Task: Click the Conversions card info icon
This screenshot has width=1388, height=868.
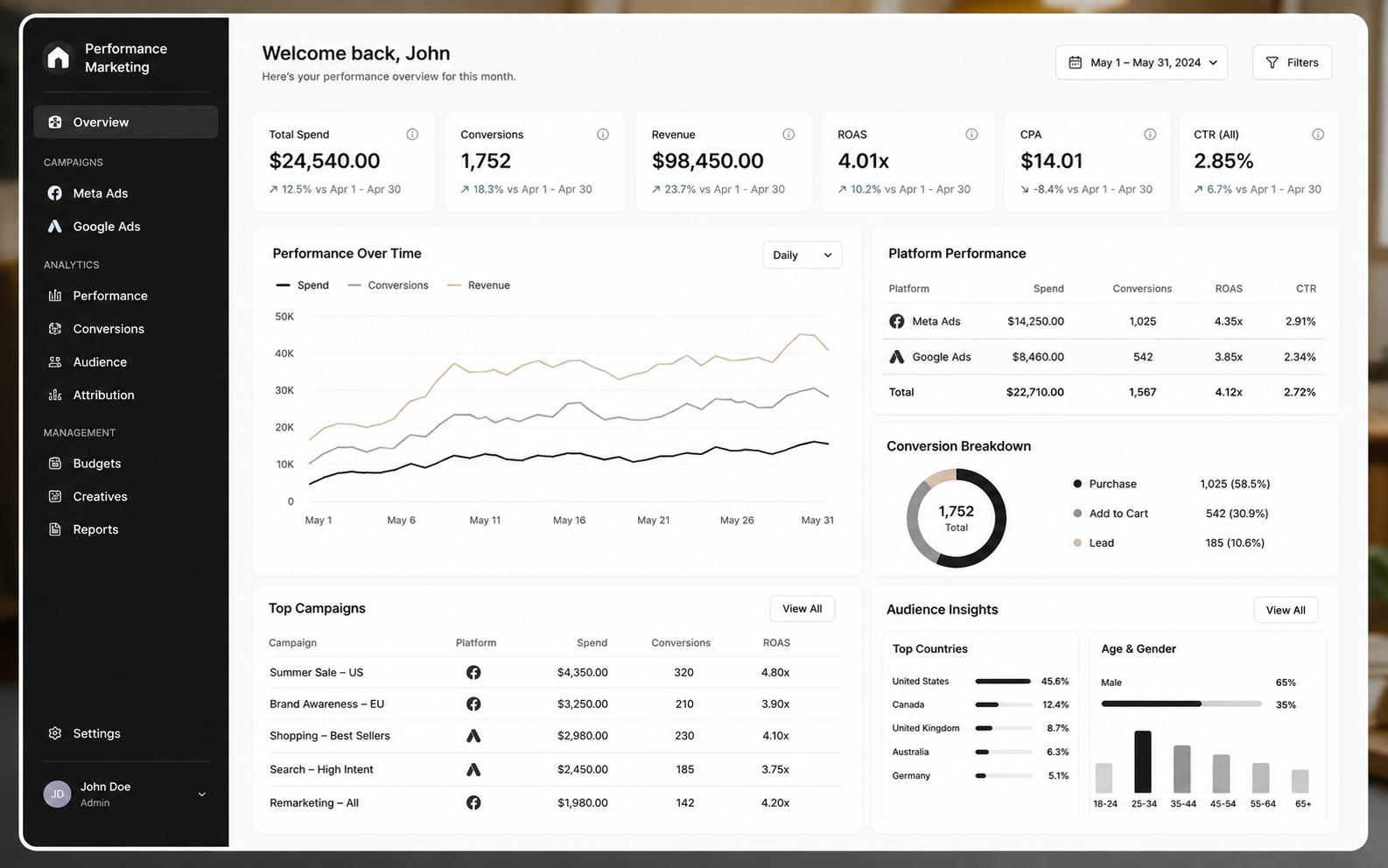Action: pyautogui.click(x=603, y=135)
